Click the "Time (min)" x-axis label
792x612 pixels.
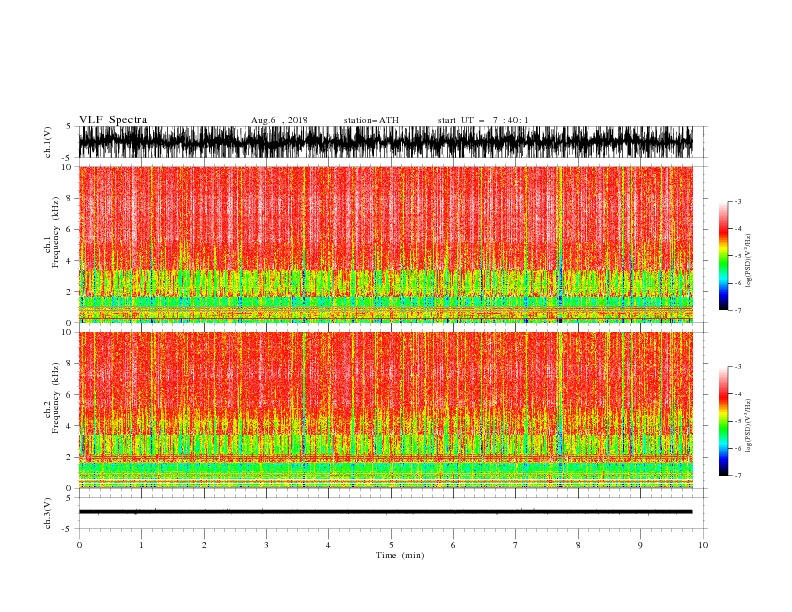[x=400, y=555]
